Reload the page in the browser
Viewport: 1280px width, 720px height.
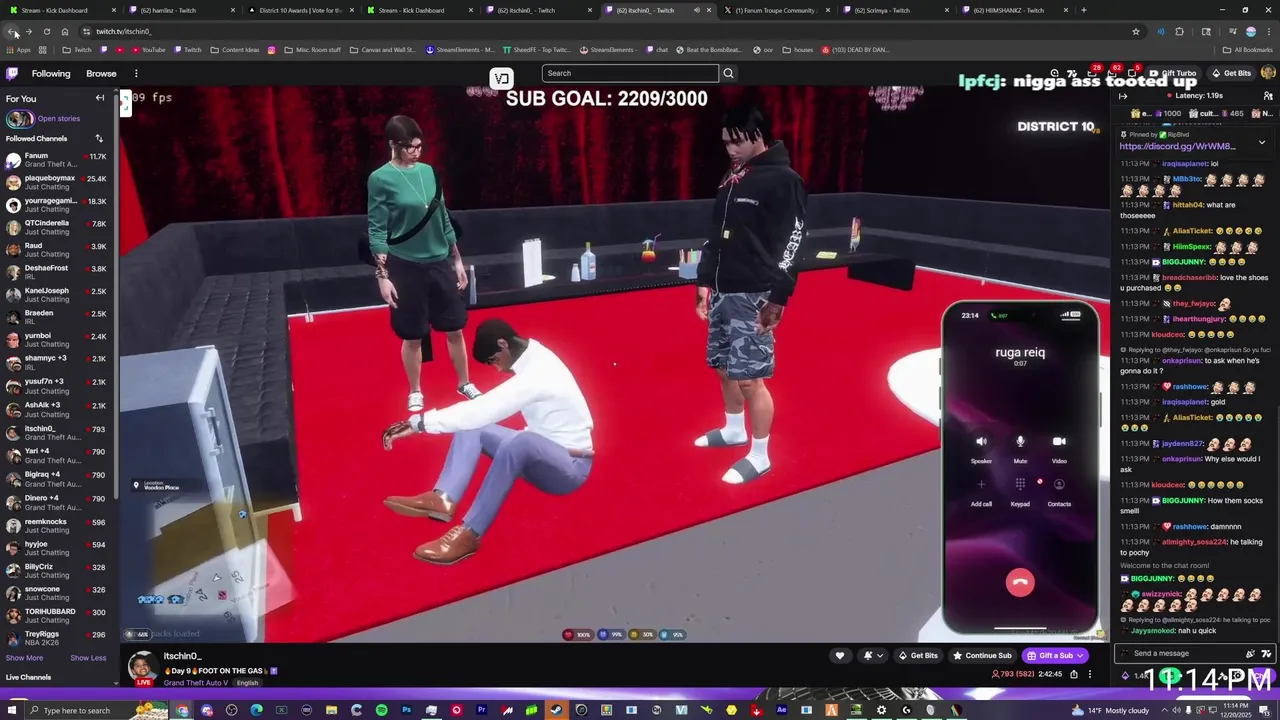click(46, 31)
